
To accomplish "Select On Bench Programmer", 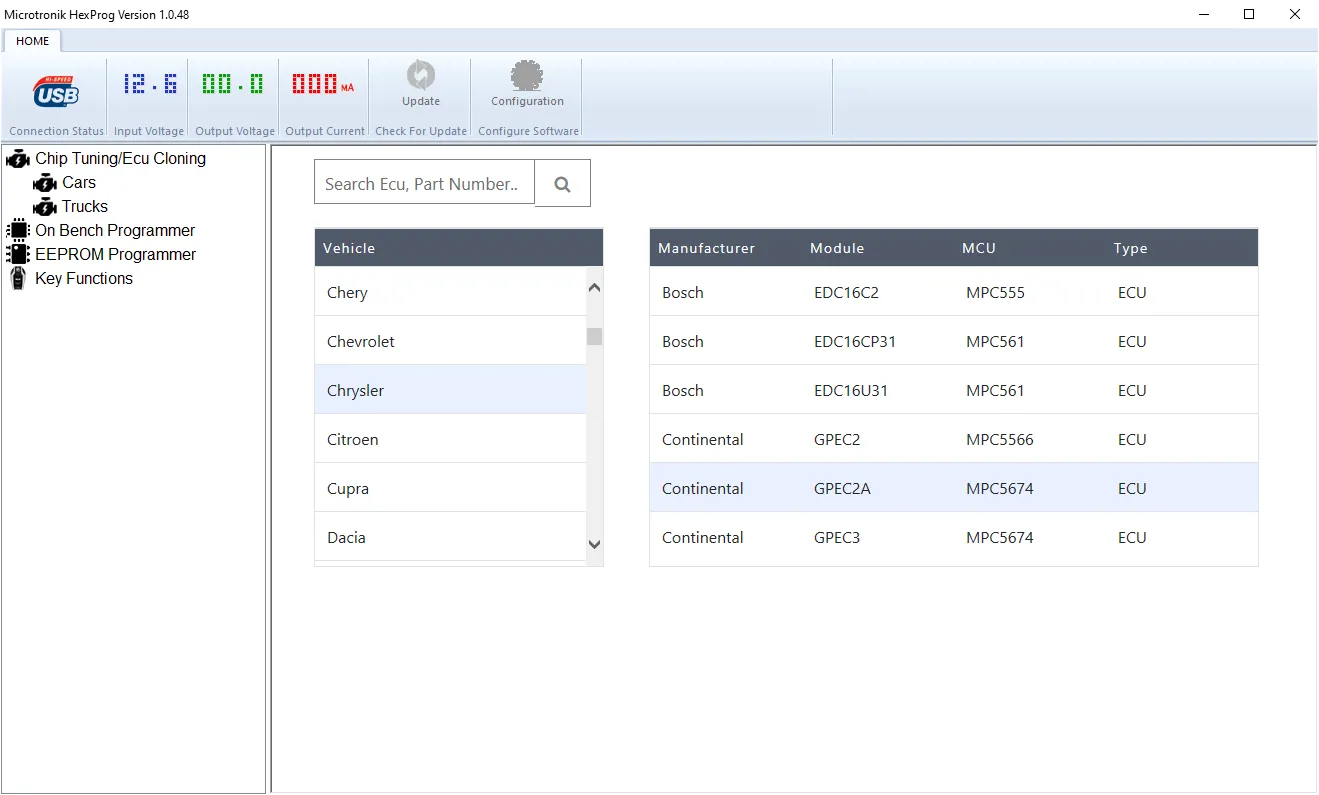I will pyautogui.click(x=115, y=230).
